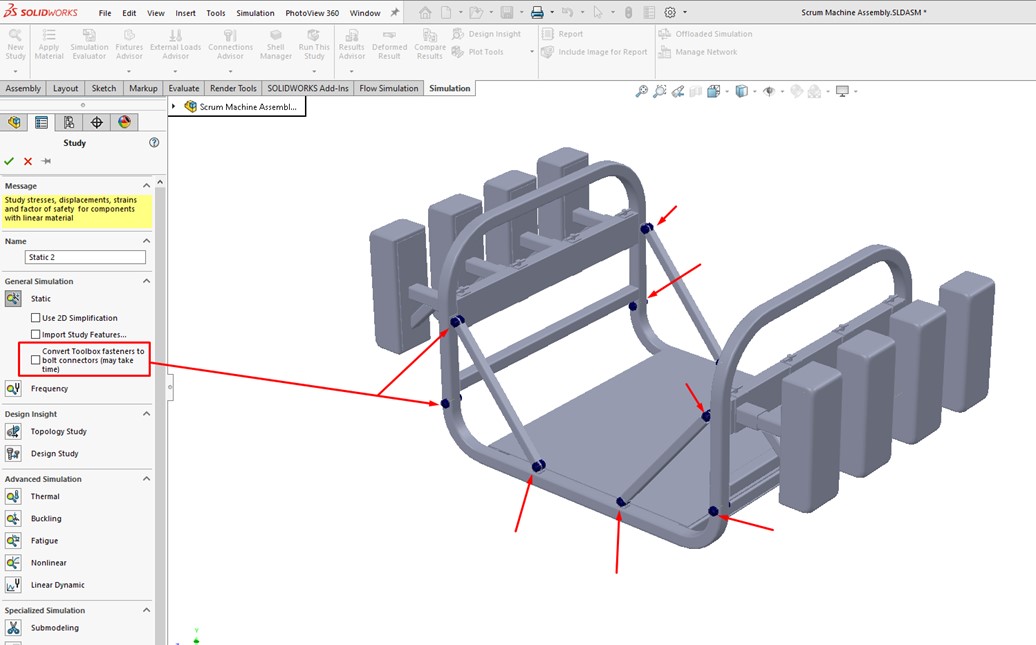This screenshot has height=645, width=1036.
Task: Select the Buckling study icon
Action: pos(13,519)
